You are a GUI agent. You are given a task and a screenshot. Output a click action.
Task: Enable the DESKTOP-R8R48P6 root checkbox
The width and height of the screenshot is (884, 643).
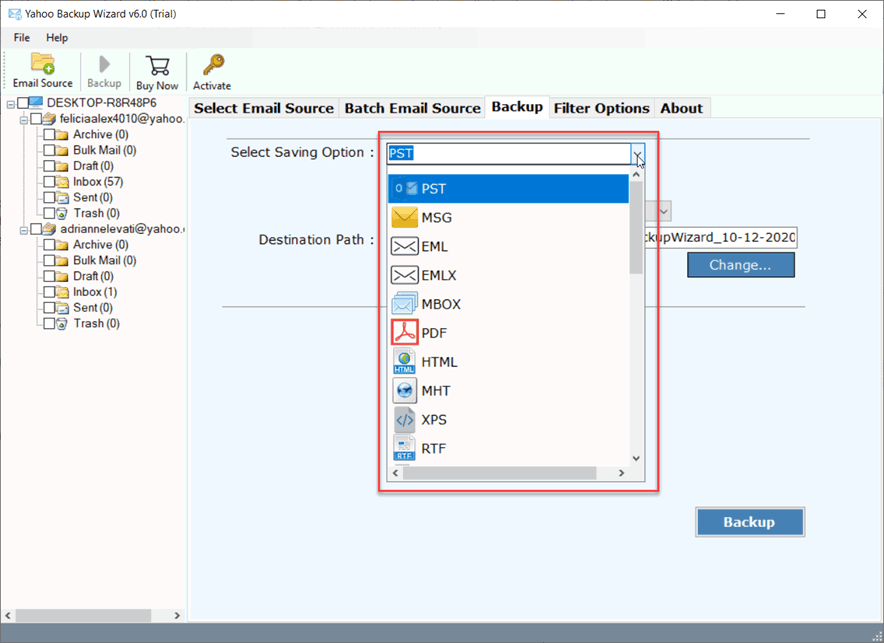pos(23,103)
